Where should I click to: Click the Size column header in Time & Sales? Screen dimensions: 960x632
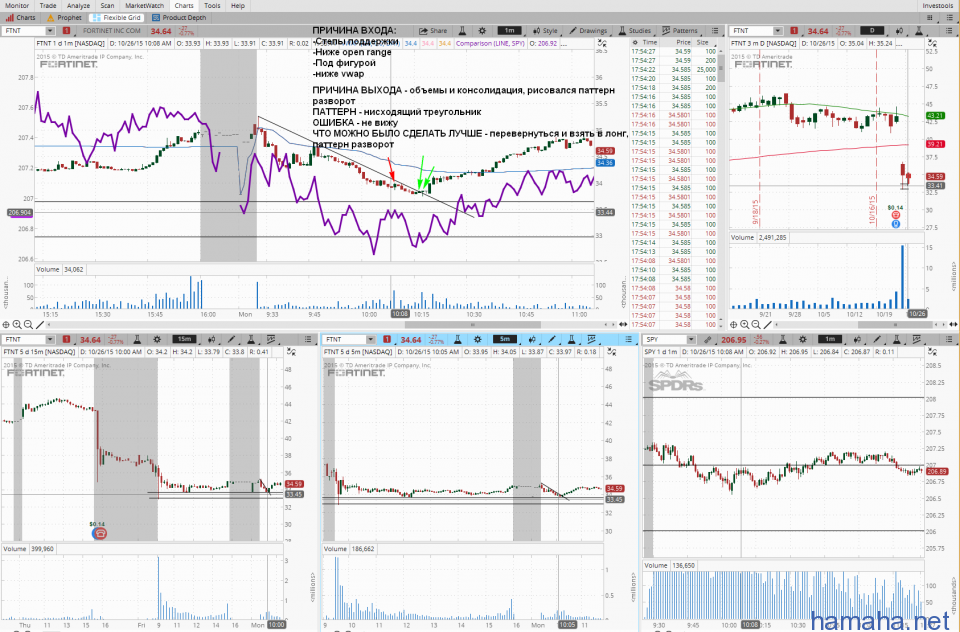tap(703, 43)
